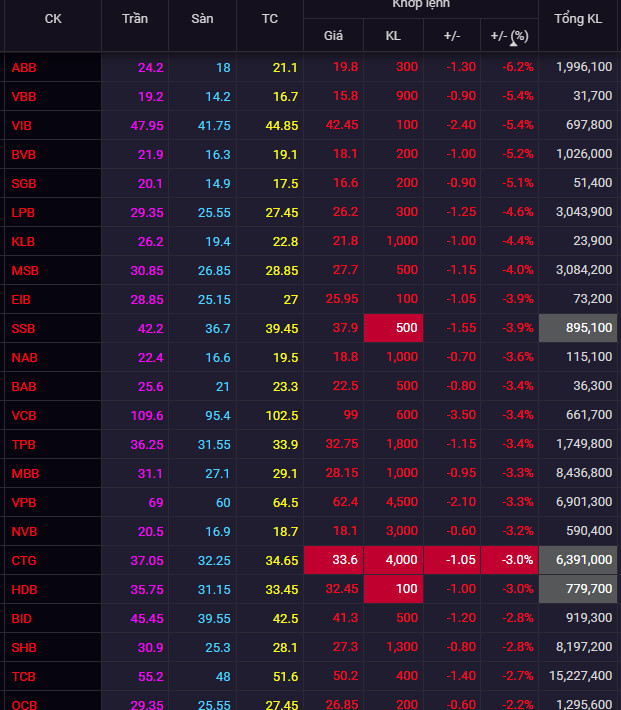
Task: Click BAB floor price 21
Action: pyautogui.click(x=222, y=387)
